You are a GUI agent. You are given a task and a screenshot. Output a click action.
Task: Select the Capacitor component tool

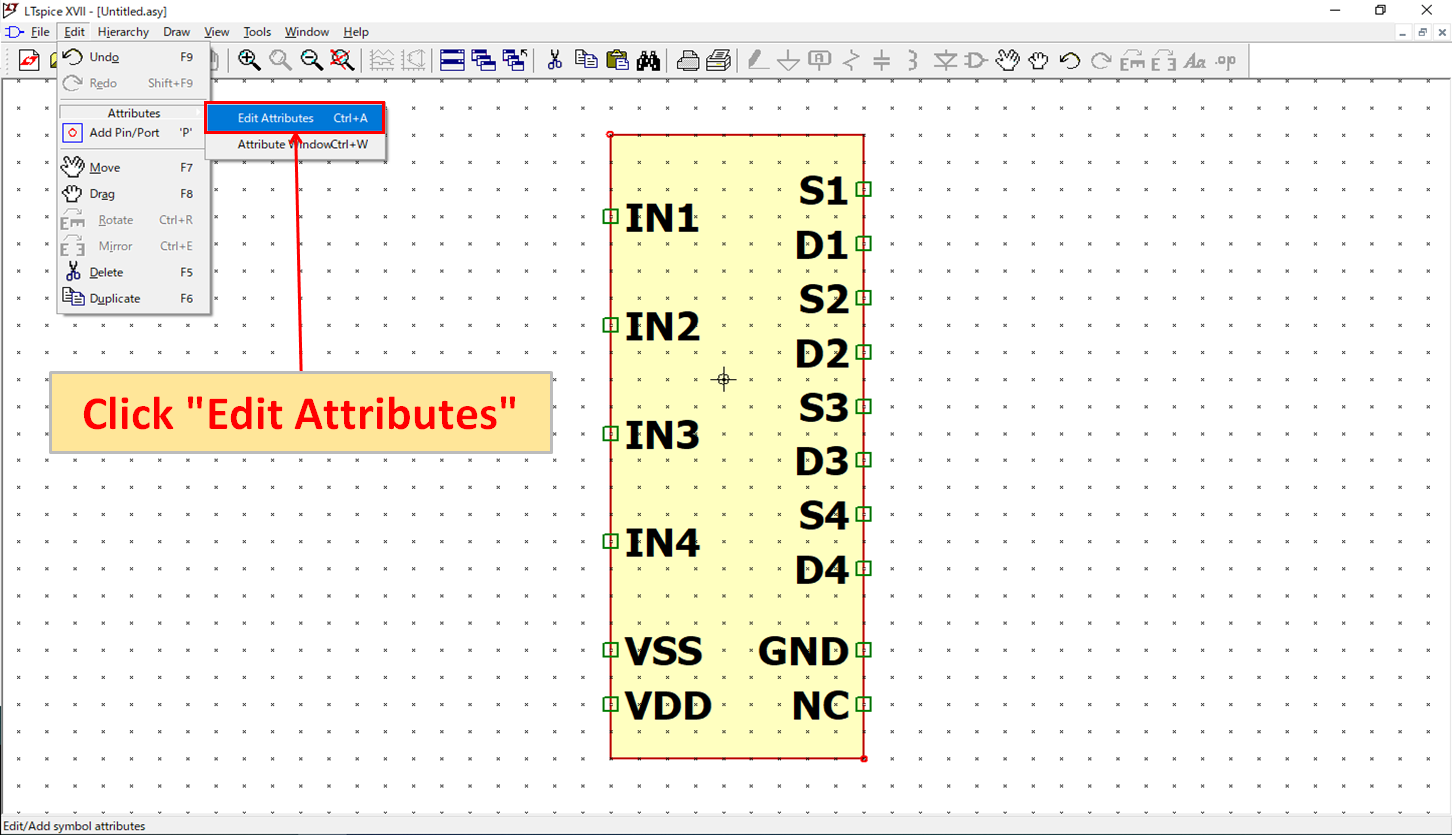[881, 60]
